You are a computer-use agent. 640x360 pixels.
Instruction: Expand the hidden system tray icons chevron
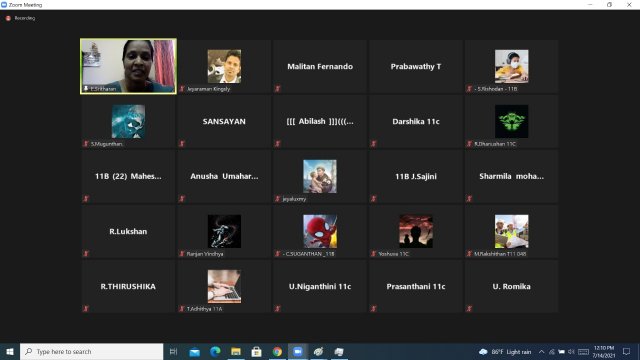coord(541,352)
